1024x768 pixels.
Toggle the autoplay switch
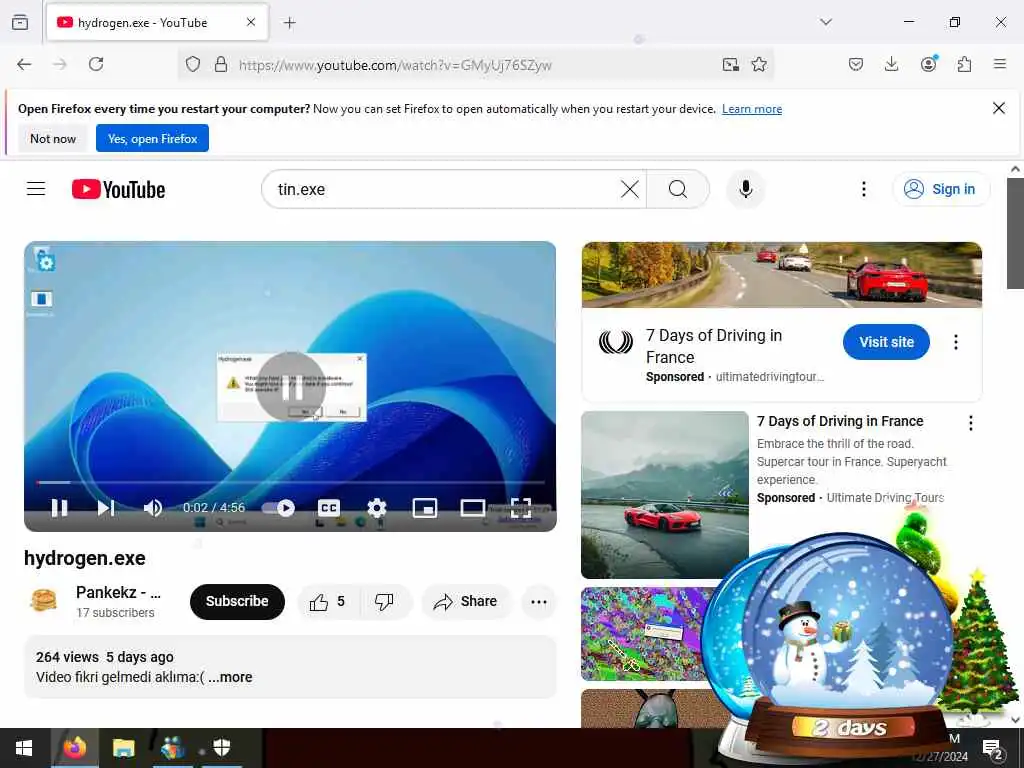(x=278, y=507)
